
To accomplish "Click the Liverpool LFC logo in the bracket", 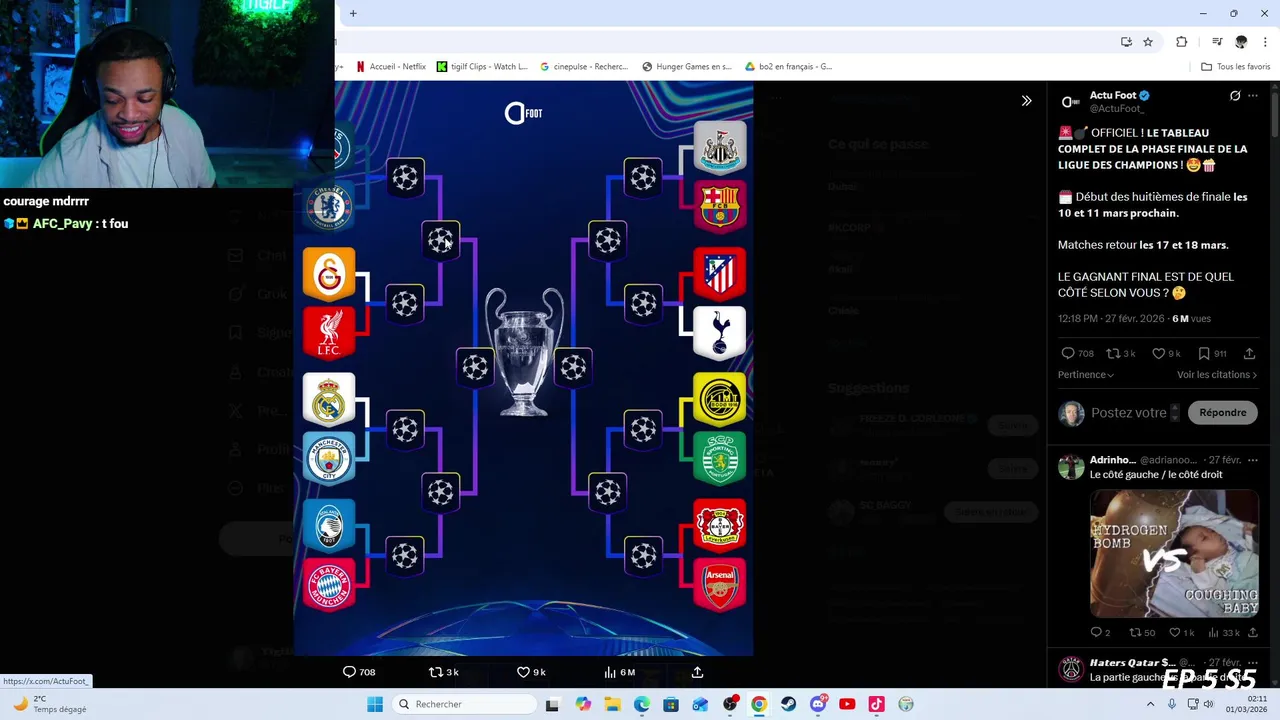I will (x=329, y=333).
